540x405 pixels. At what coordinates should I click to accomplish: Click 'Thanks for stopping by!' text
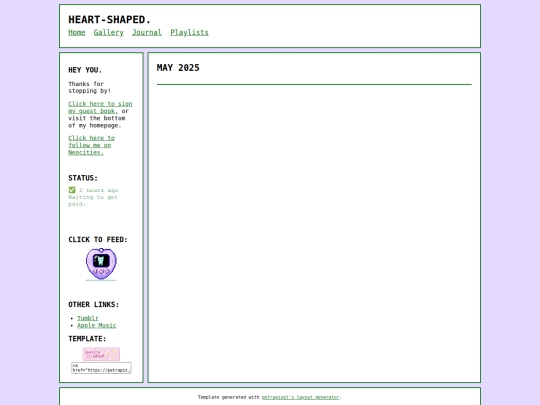coord(89,87)
